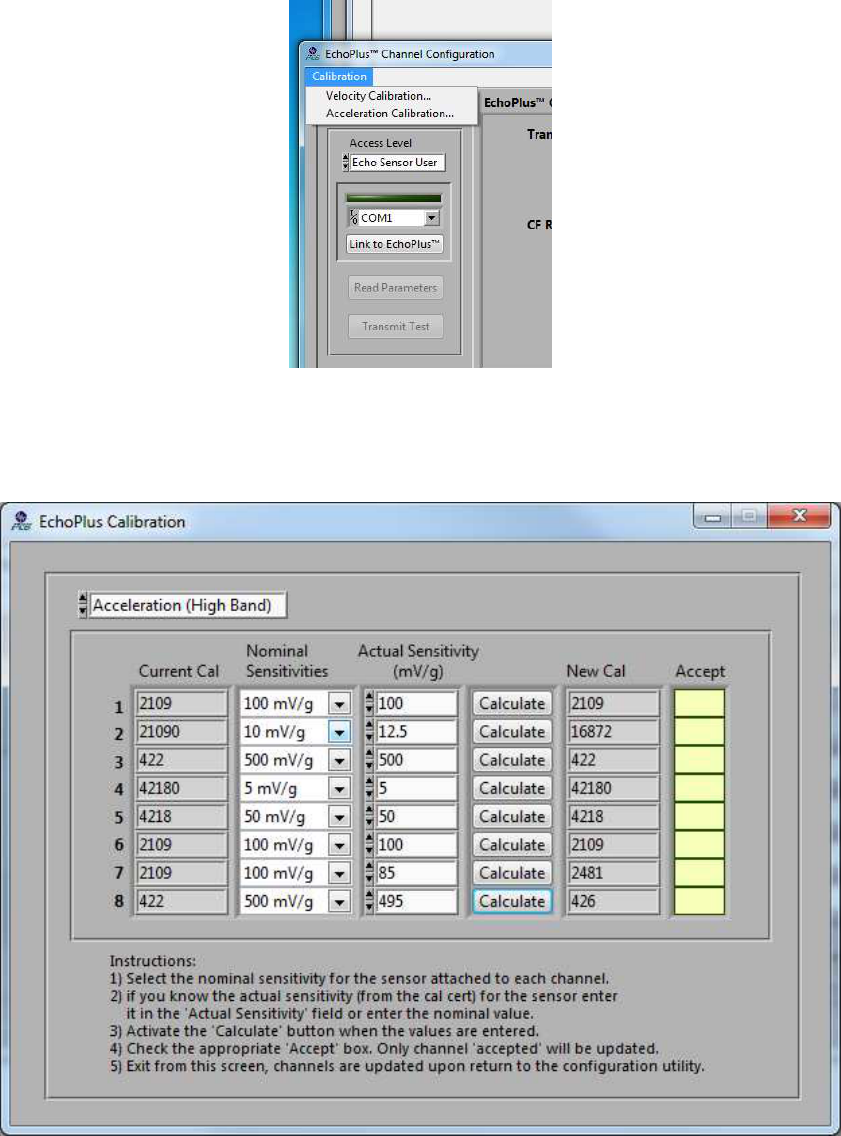
Task: Open channel 8 nominal sensitivity dropdown
Action: (339, 901)
